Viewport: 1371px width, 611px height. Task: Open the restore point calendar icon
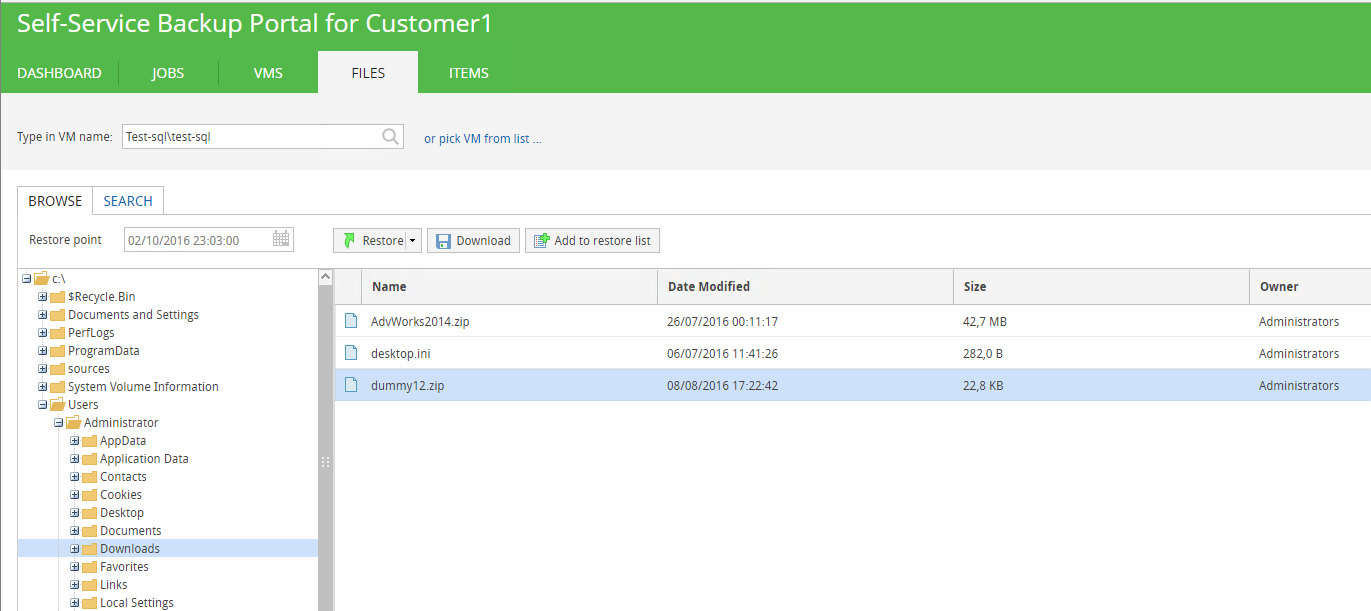click(x=281, y=239)
